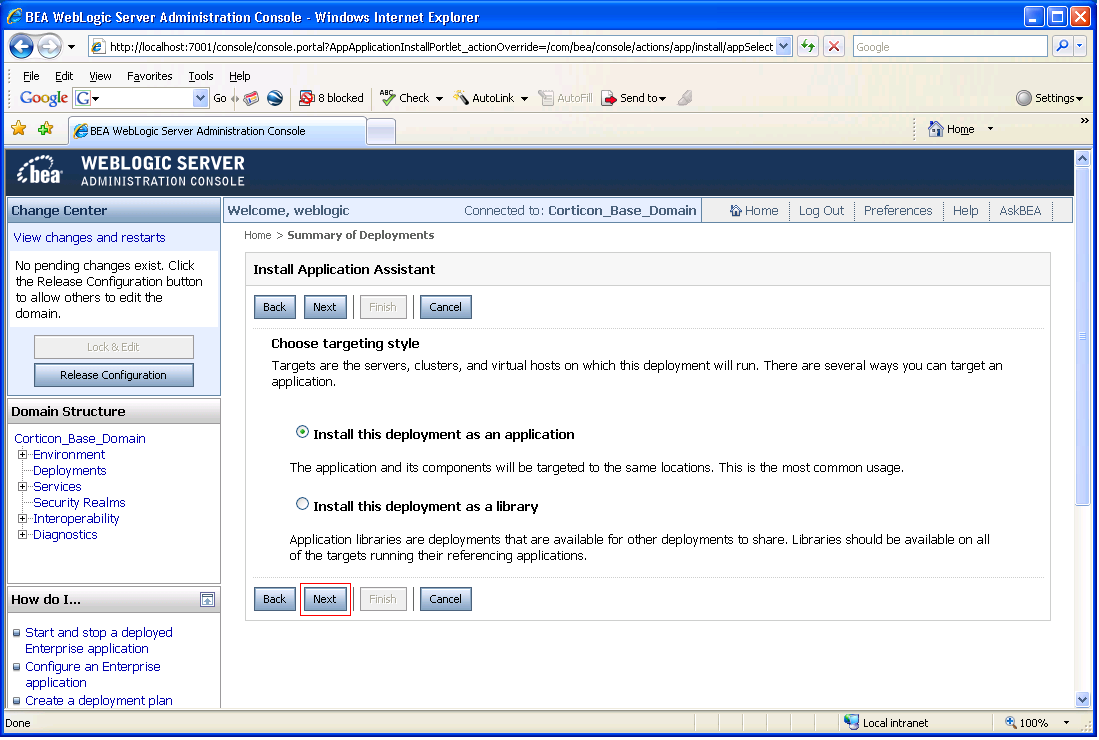Expand the Environment tree node

point(22,455)
